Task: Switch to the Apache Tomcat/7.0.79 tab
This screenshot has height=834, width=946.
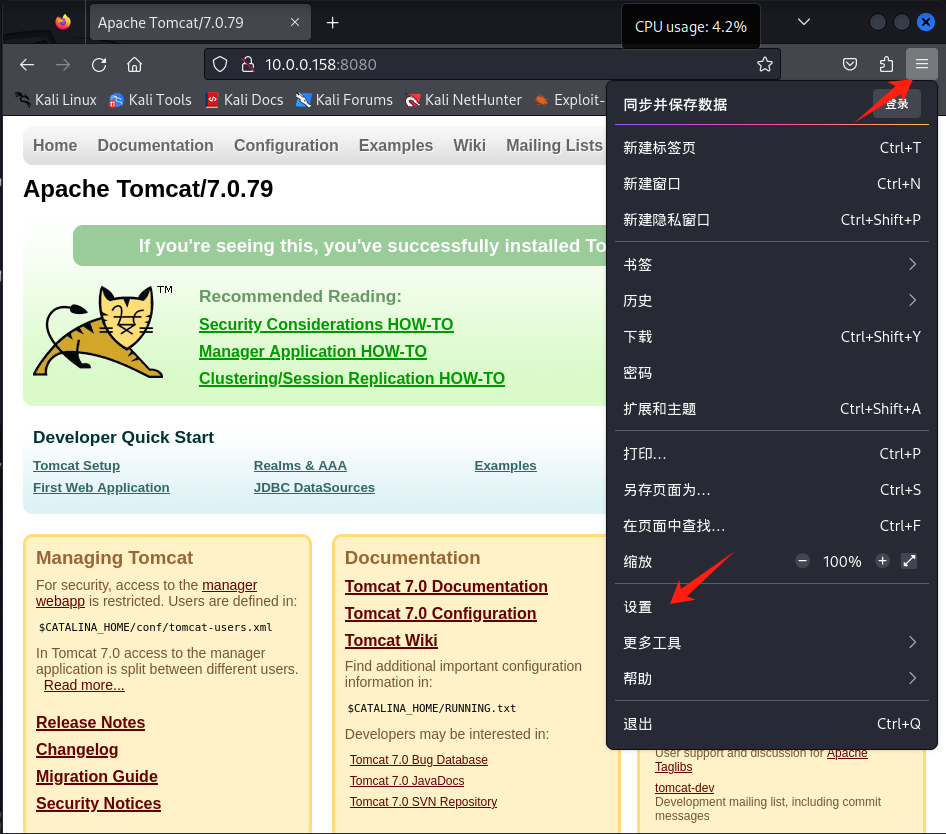Action: (200, 22)
